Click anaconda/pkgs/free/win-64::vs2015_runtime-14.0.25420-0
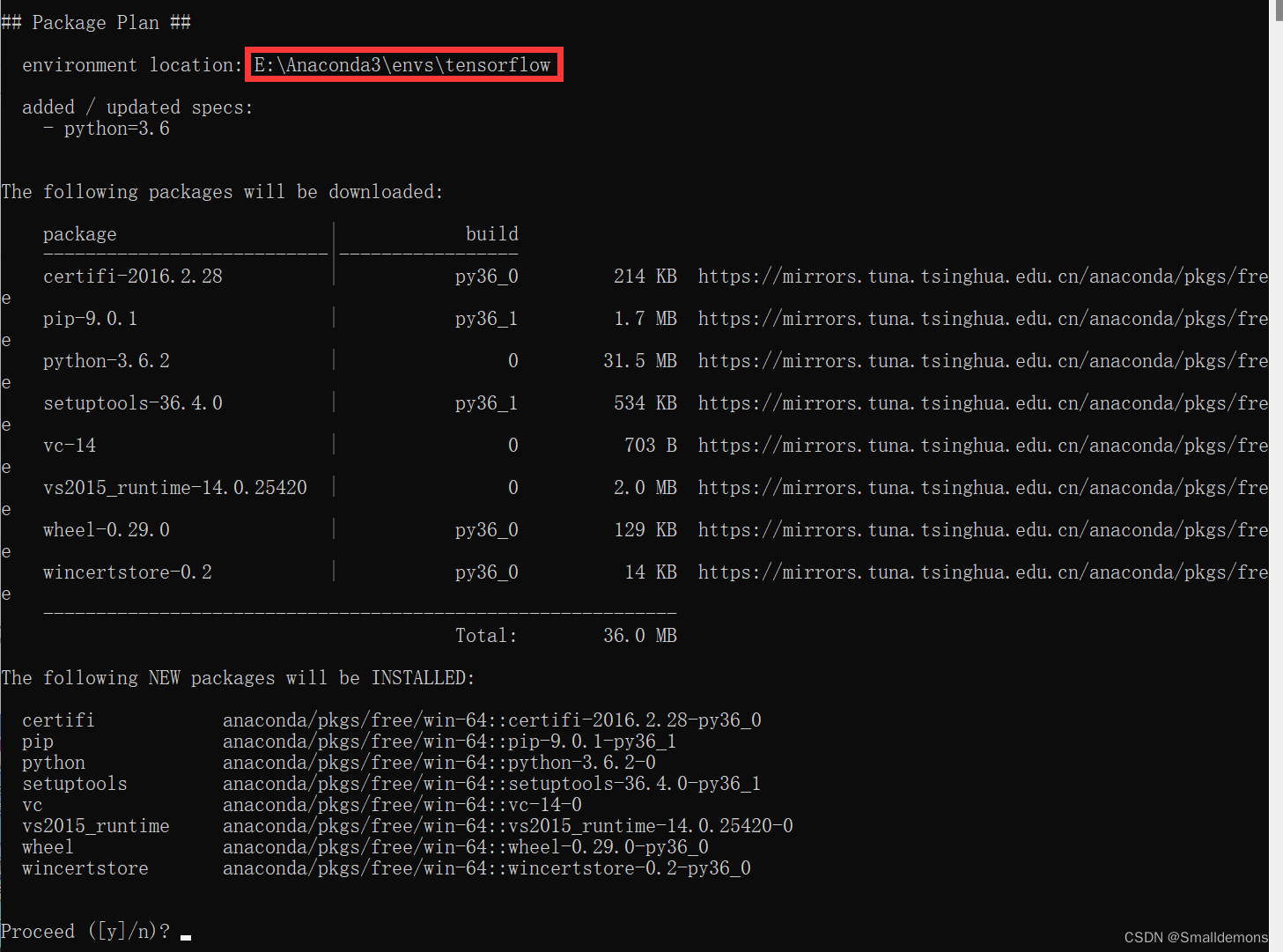Viewport: 1283px width, 952px height. [x=508, y=826]
